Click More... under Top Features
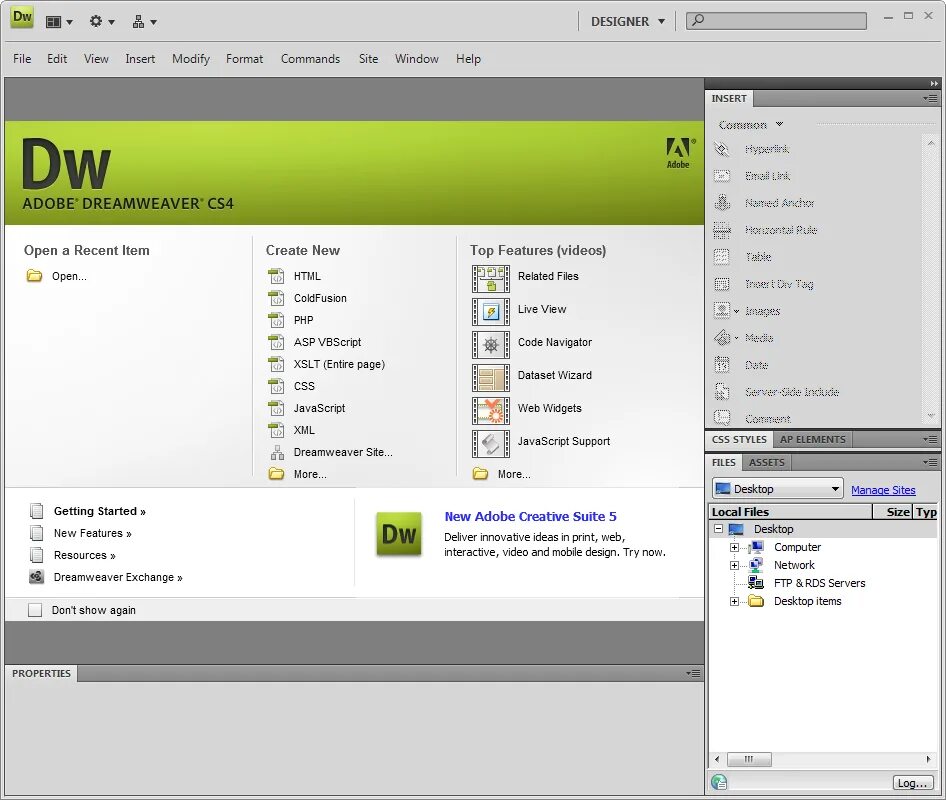Viewport: 946px width, 800px height. pyautogui.click(x=513, y=474)
